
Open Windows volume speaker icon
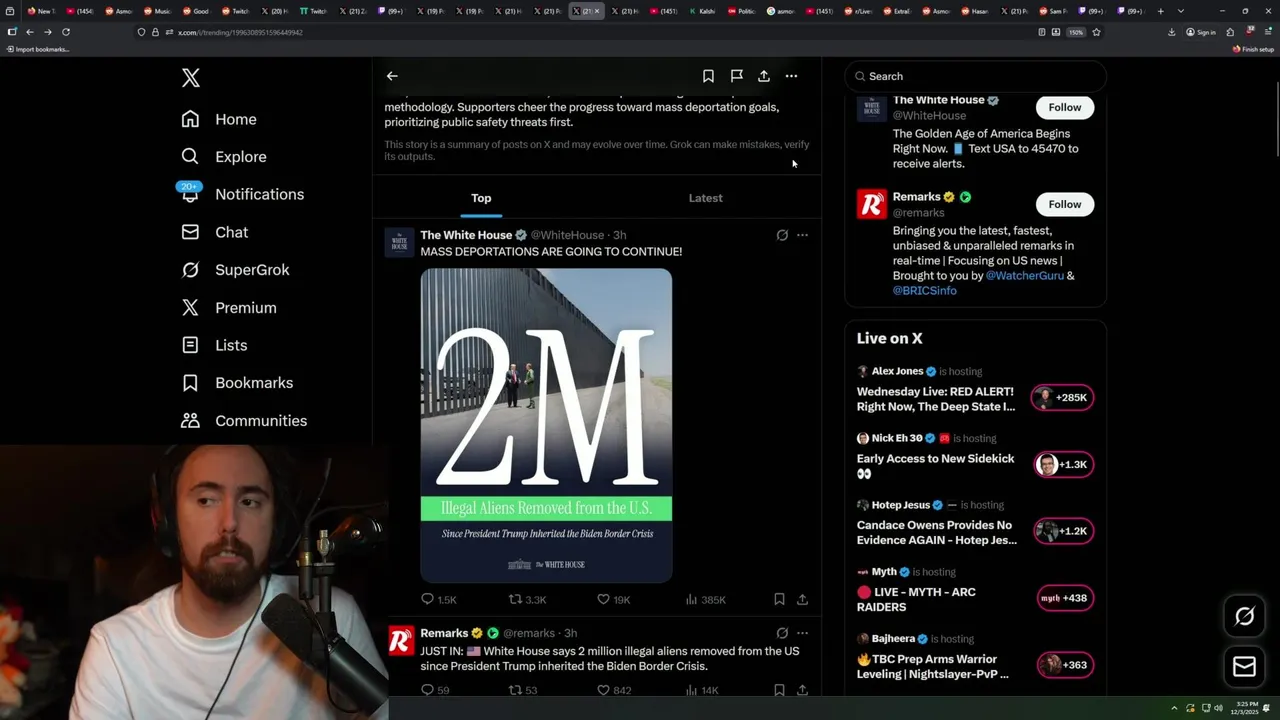pyautogui.click(x=1218, y=708)
